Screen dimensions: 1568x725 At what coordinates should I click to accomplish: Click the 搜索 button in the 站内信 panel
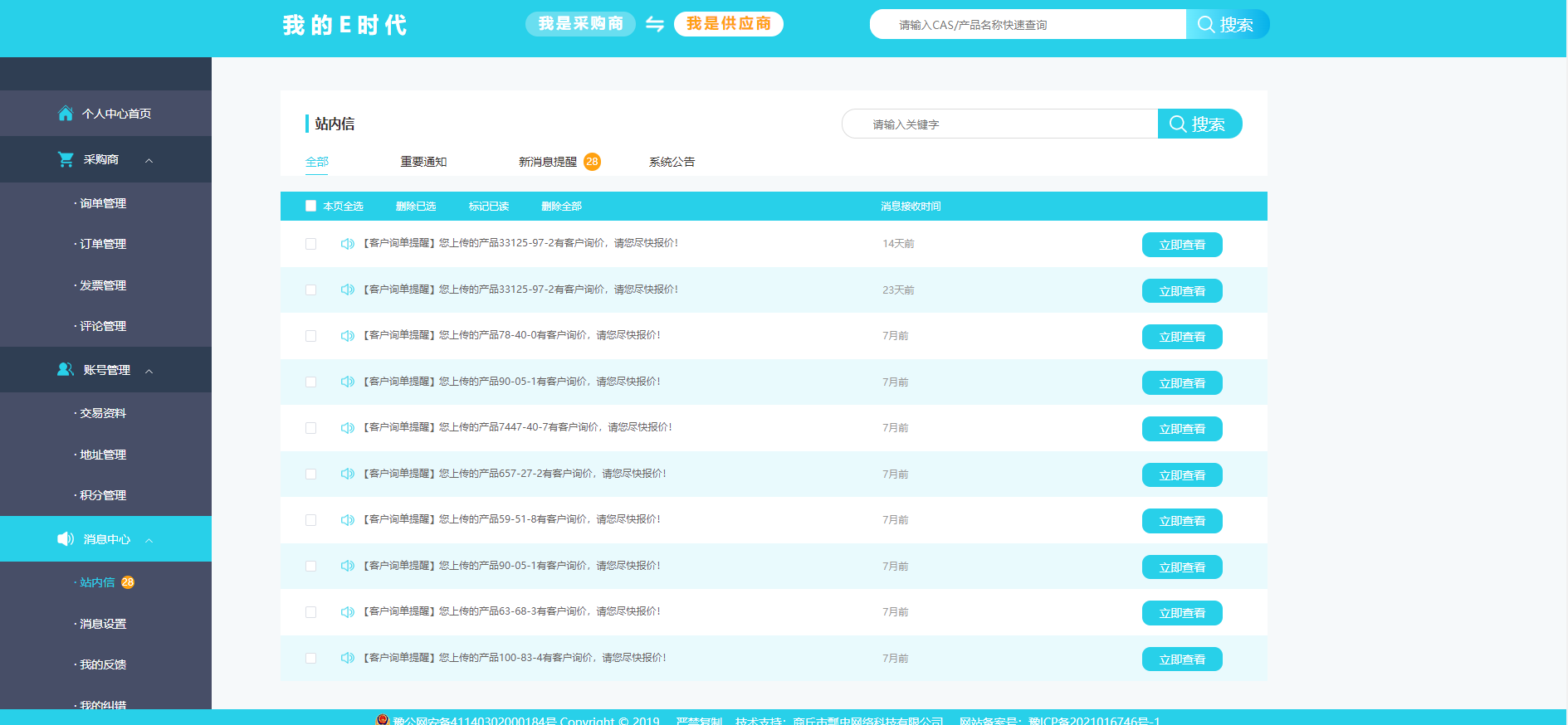pos(1199,124)
